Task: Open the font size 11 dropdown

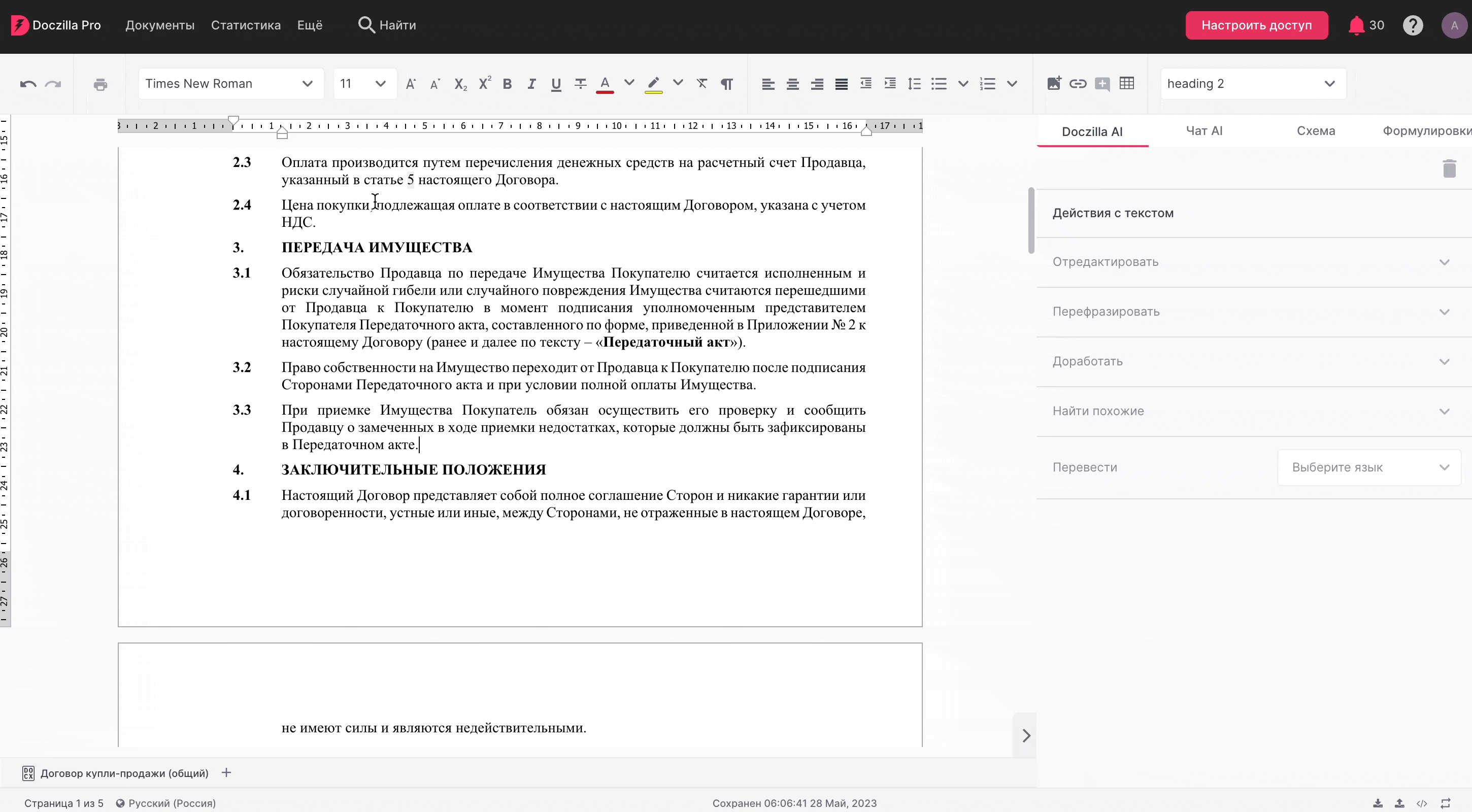Action: [364, 83]
